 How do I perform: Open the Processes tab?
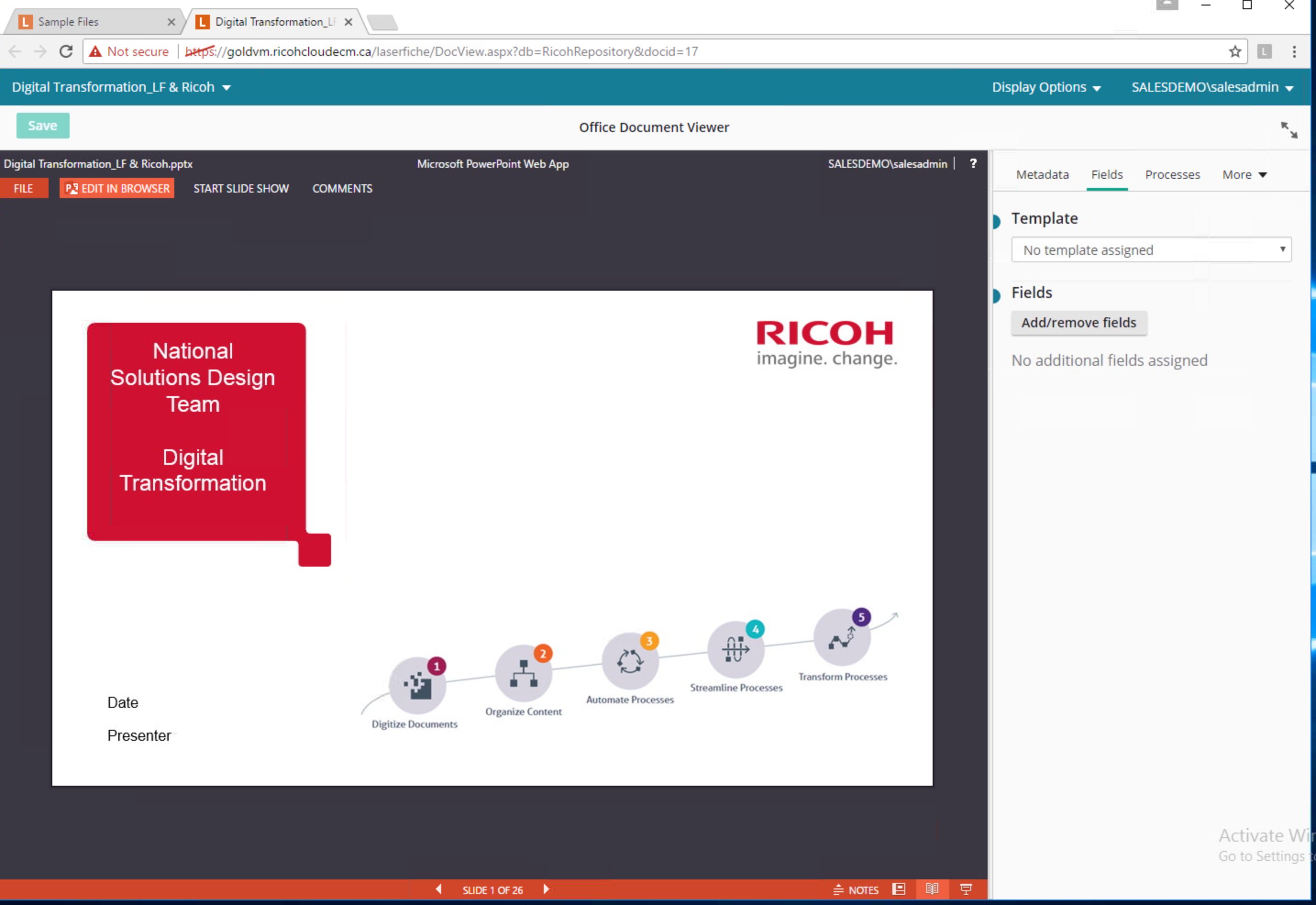click(1172, 175)
